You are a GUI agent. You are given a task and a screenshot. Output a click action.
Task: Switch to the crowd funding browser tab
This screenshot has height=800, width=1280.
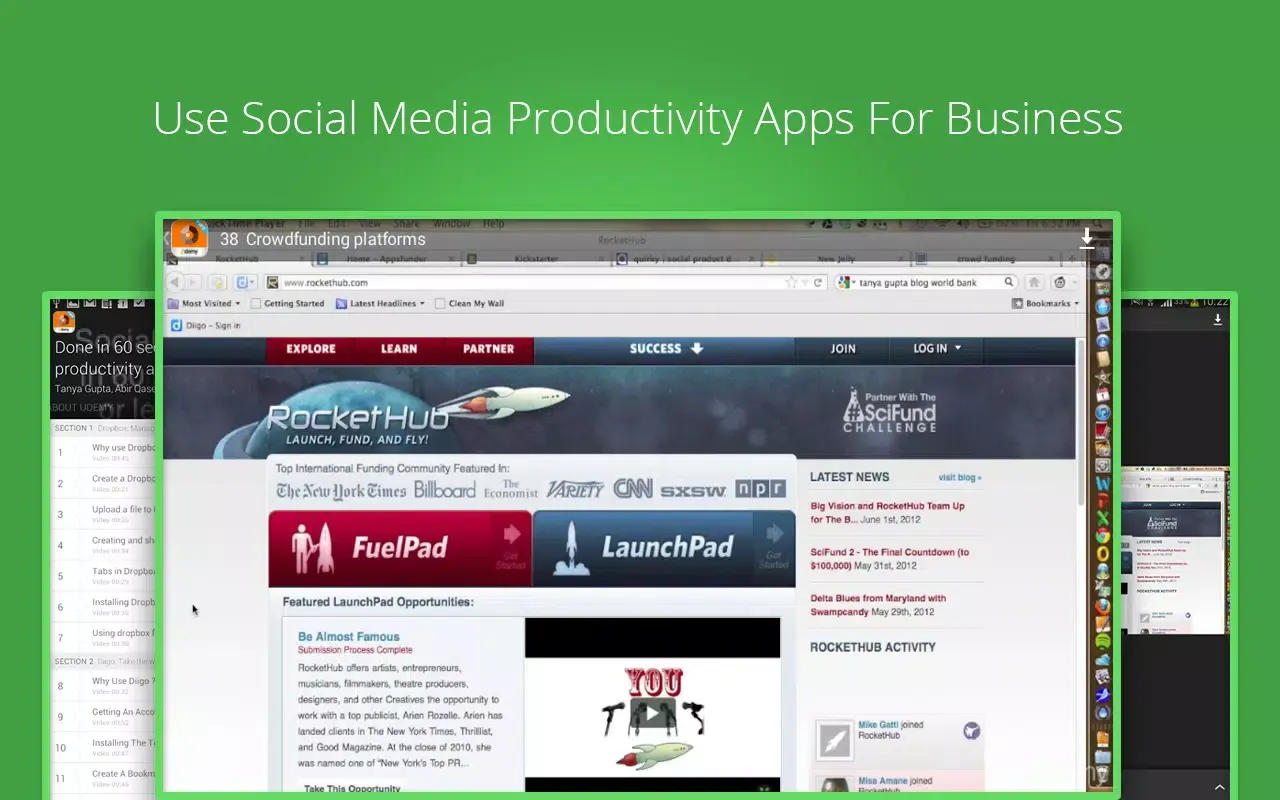[985, 259]
